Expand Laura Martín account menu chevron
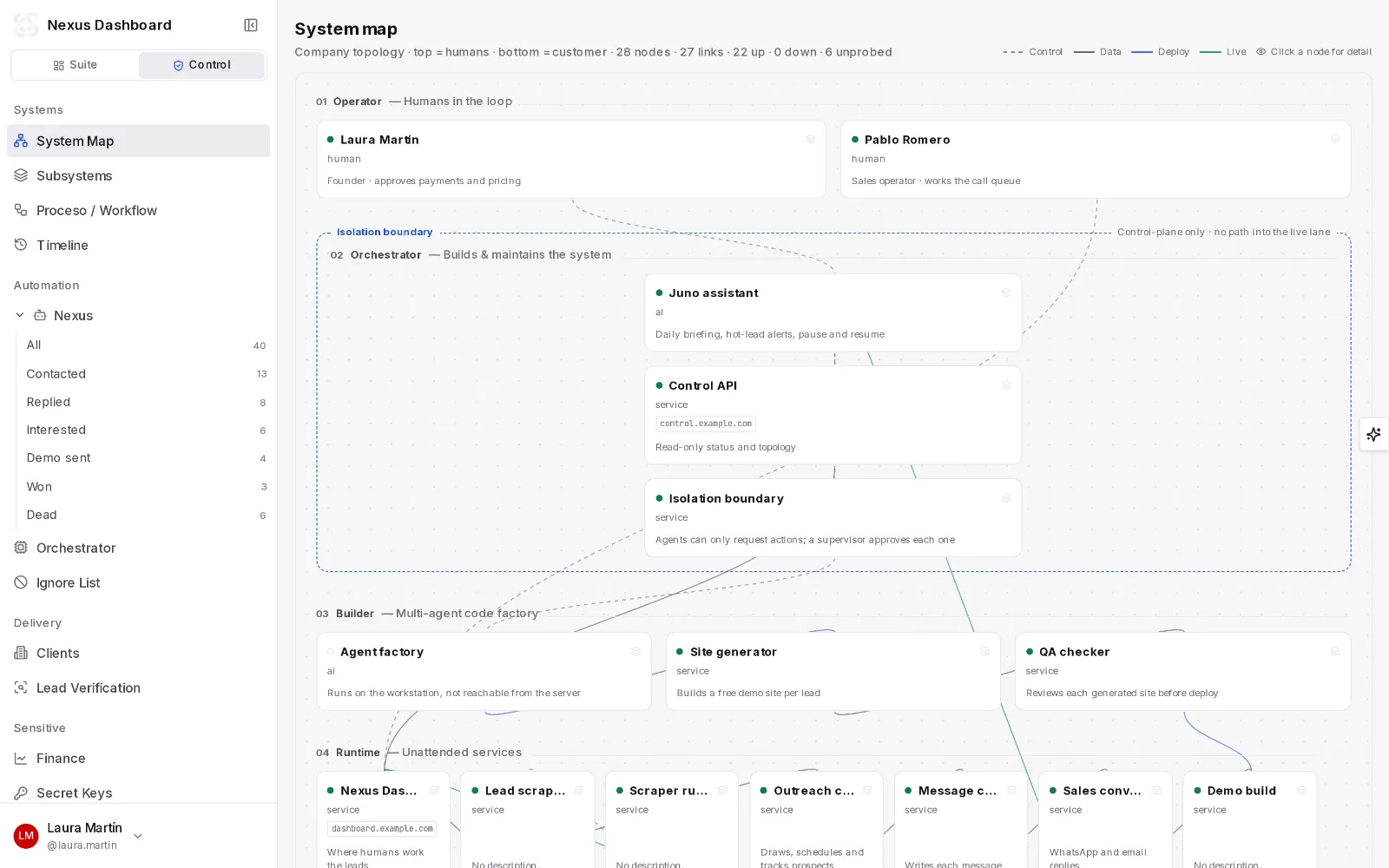 [138, 836]
